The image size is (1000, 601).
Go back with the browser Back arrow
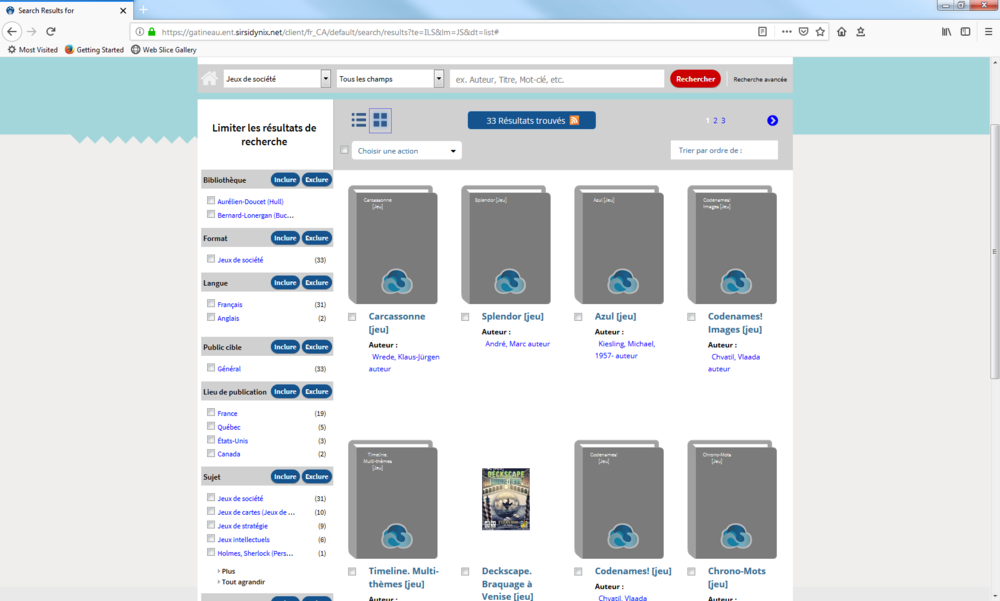tap(12, 31)
